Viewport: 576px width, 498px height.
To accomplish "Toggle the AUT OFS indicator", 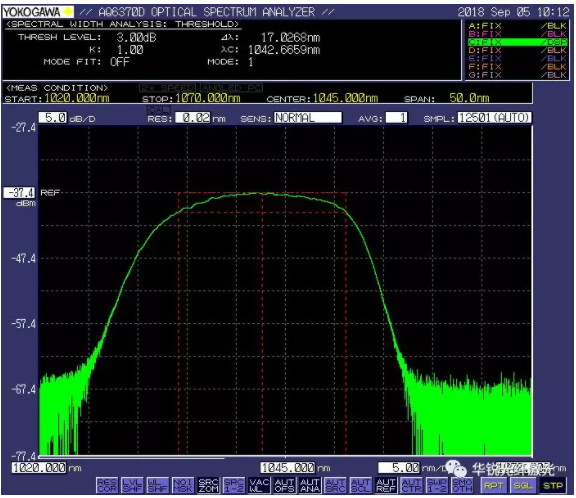I will coord(284,485).
